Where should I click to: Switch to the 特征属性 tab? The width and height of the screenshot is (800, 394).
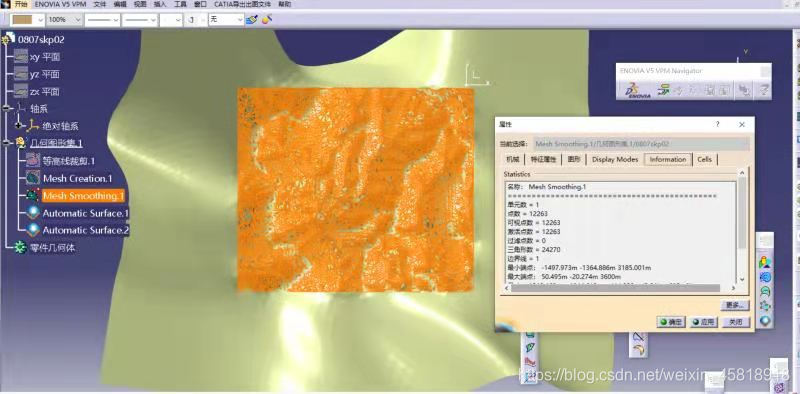(544, 159)
